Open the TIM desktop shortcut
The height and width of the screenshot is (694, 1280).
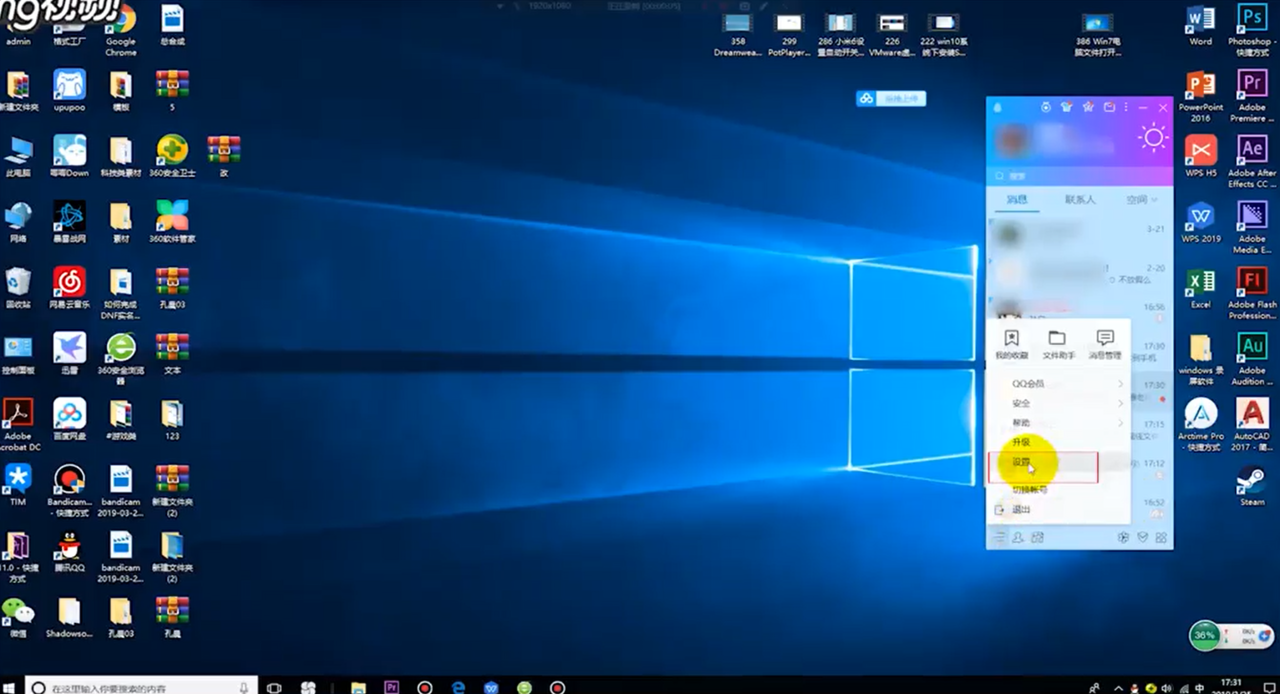[17, 484]
